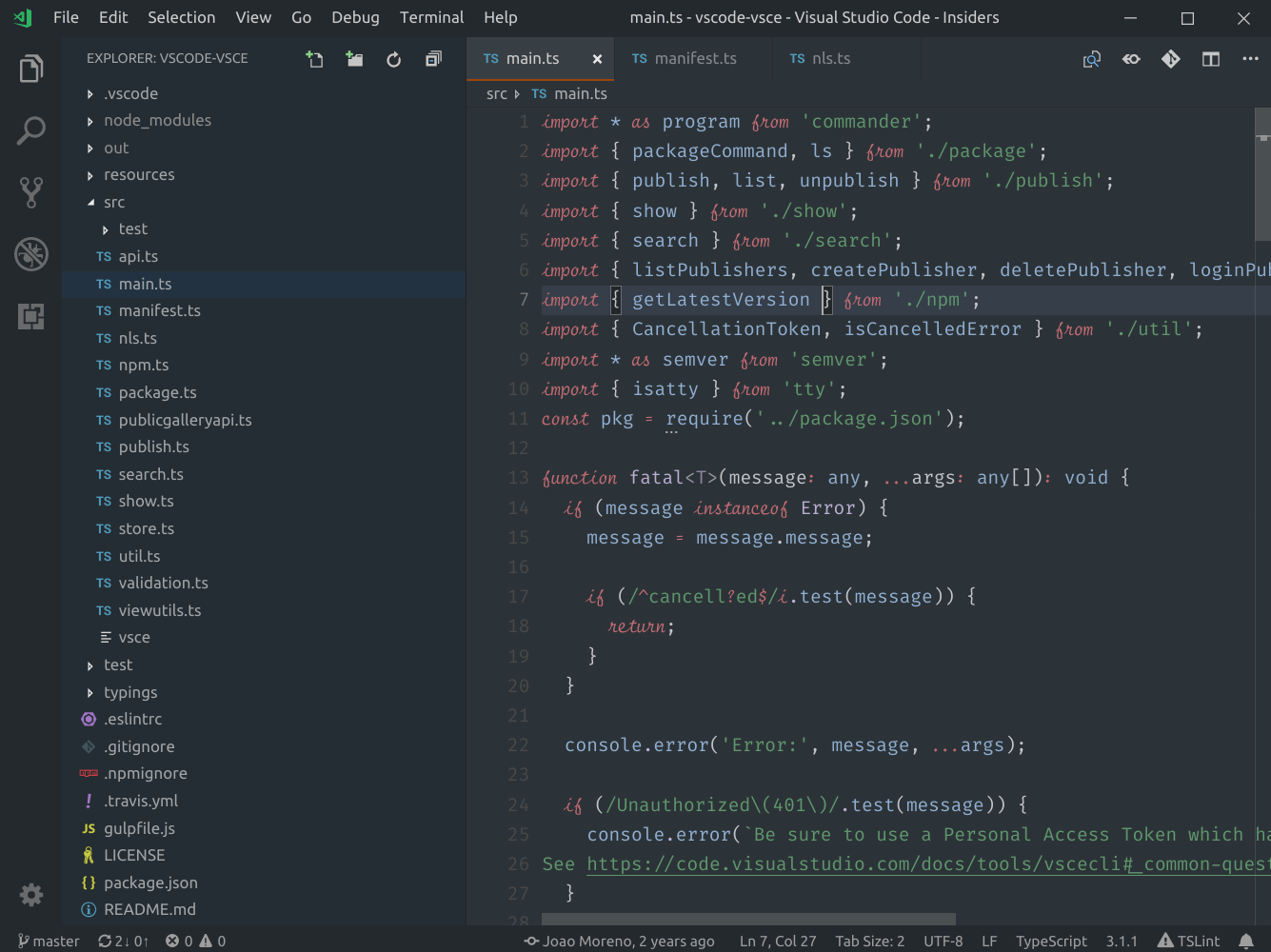Open the Extensions view
1271x952 pixels.
(x=31, y=316)
